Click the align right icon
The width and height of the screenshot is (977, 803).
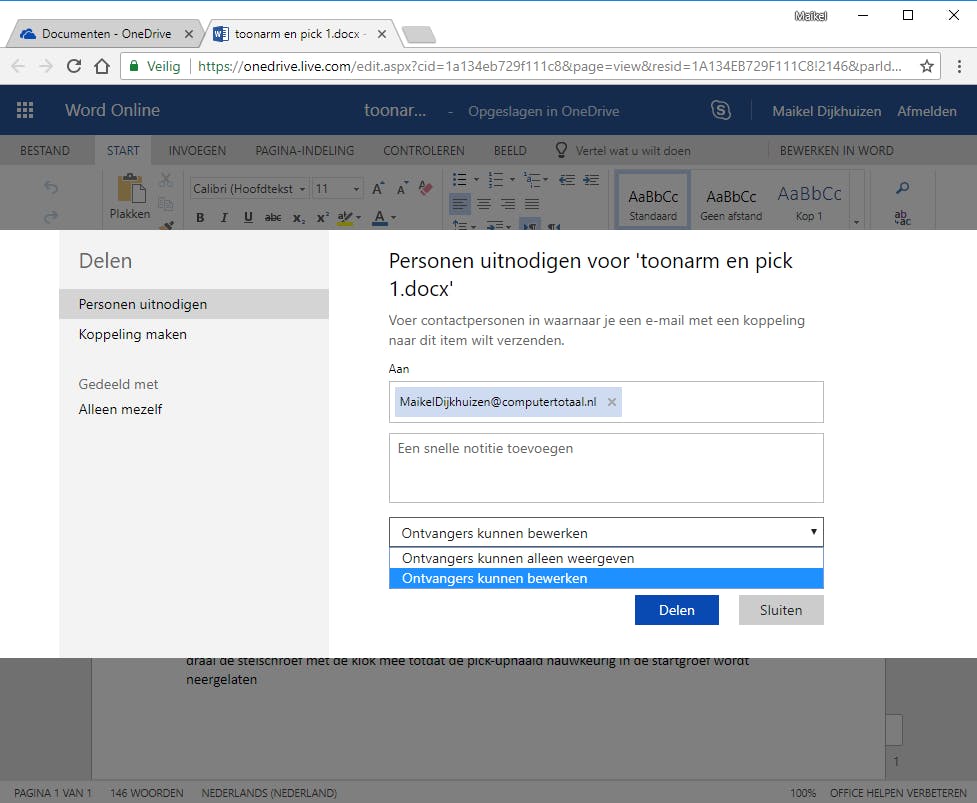click(x=508, y=204)
